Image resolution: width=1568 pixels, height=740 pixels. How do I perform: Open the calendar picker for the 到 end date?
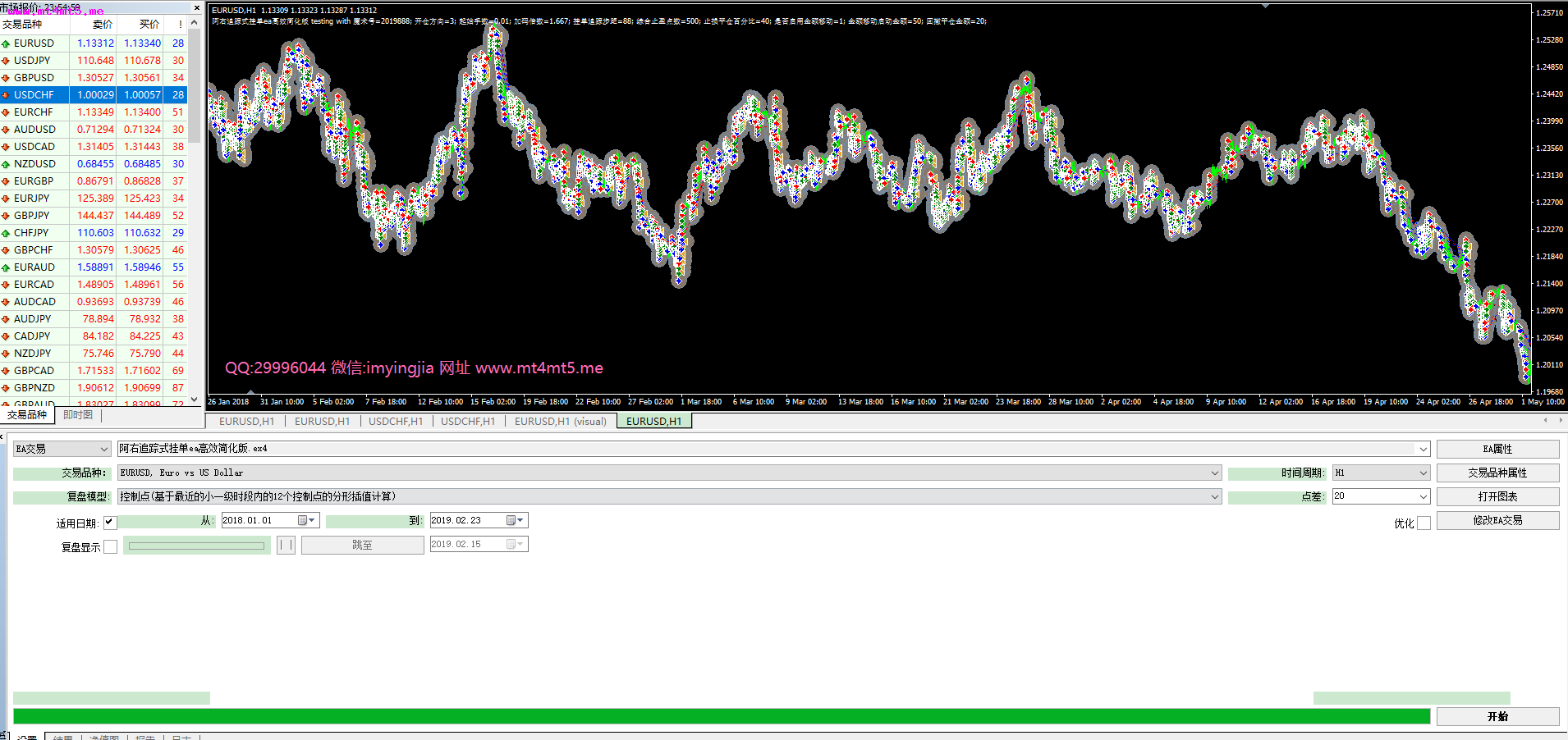pyautogui.click(x=515, y=521)
